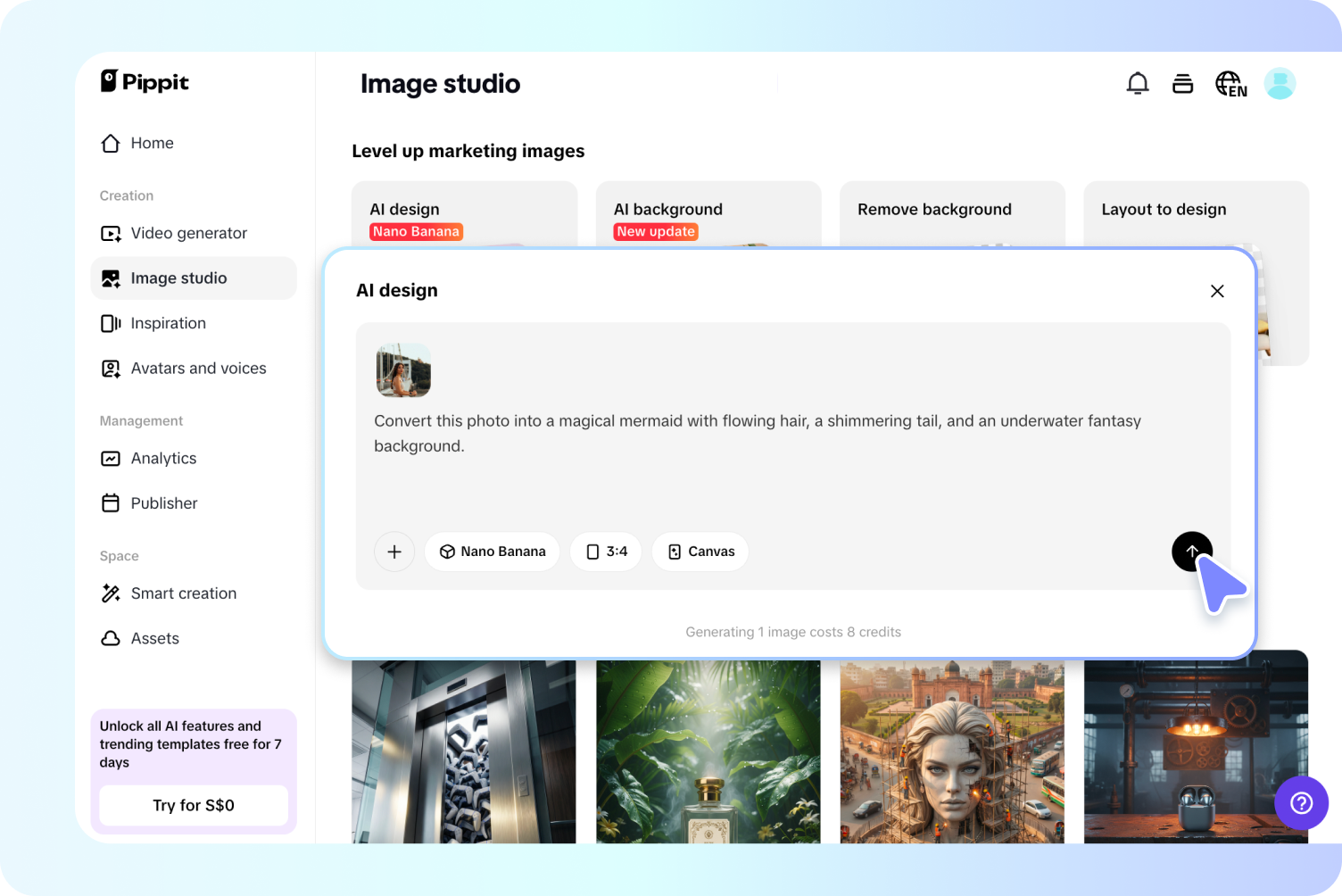Viewport: 1342px width, 896px height.
Task: Open the earbuds workshop image
Action: coord(1196,748)
